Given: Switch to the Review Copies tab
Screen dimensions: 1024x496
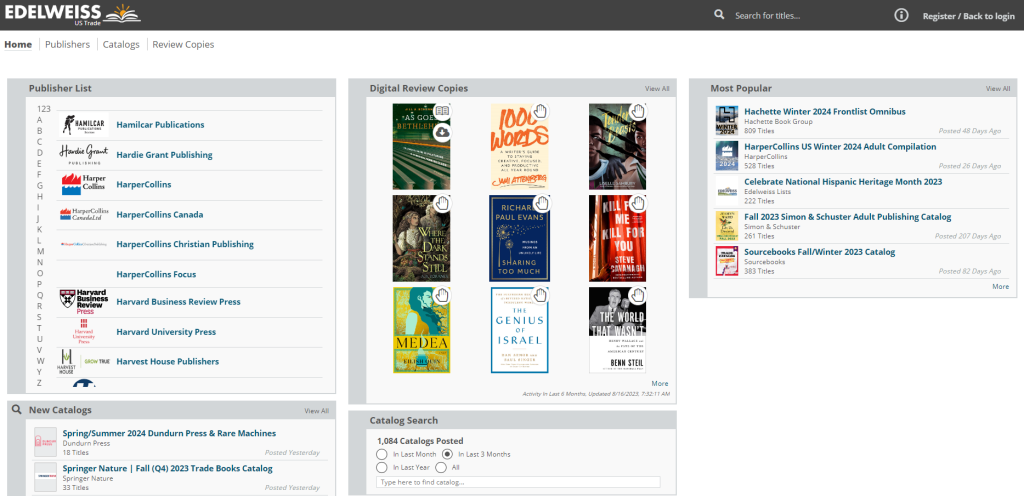Looking at the screenshot, I should [183, 44].
